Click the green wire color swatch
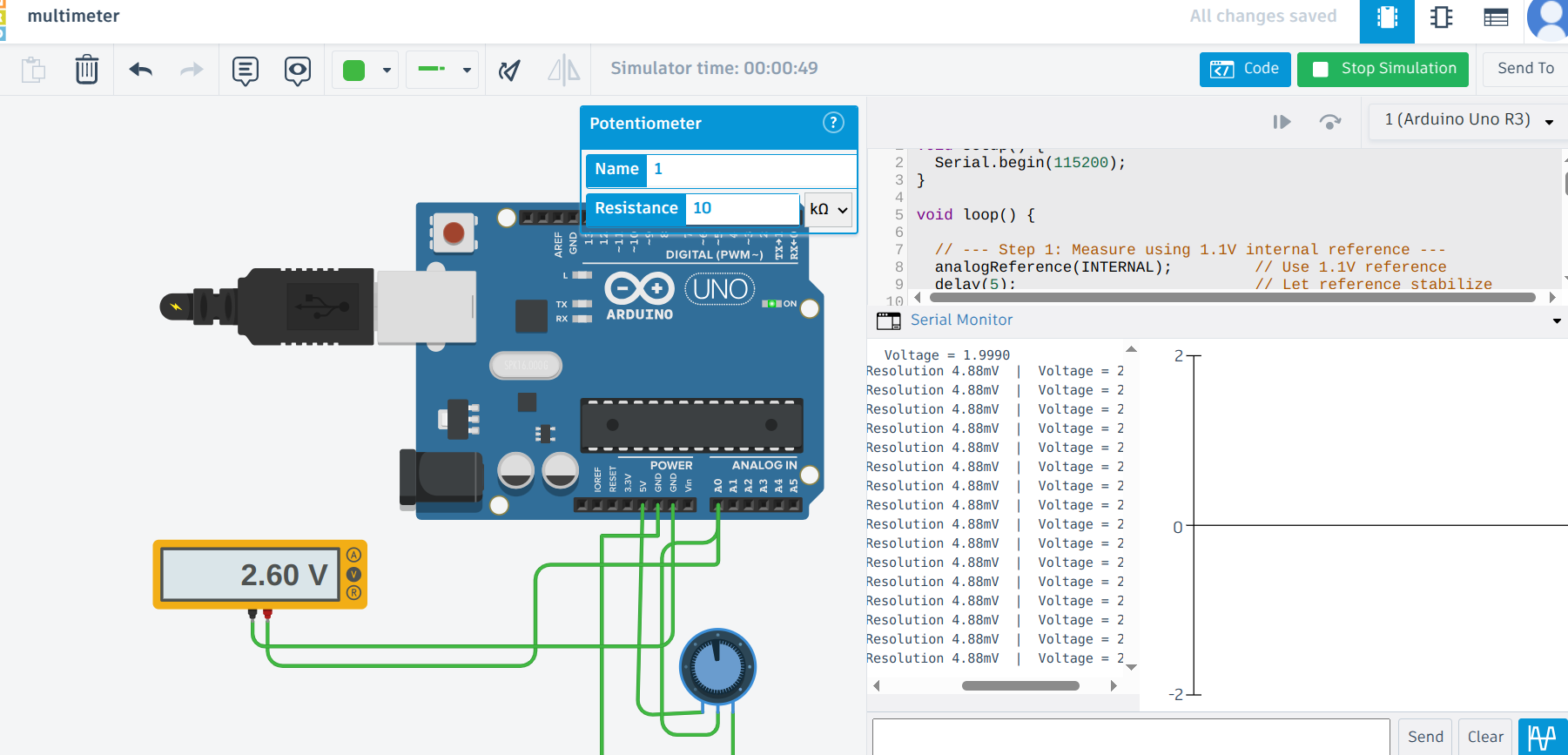Viewport: 1568px width, 755px height. (x=354, y=71)
